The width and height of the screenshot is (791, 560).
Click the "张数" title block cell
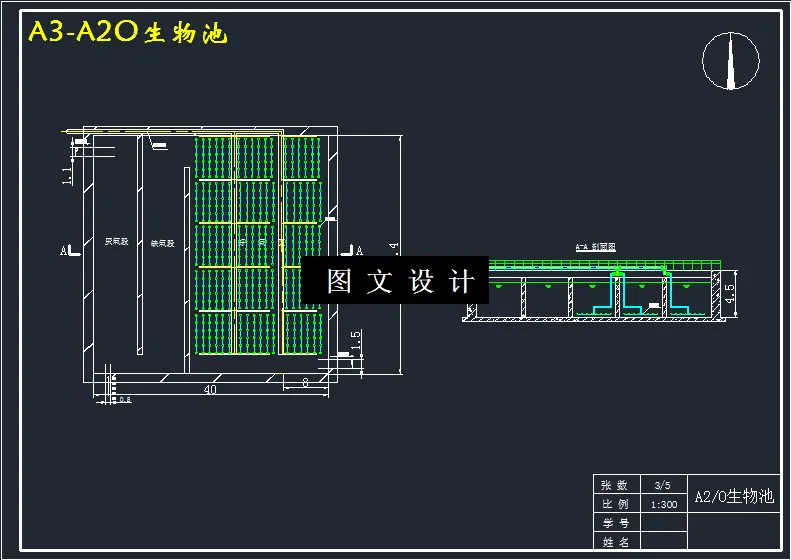click(616, 484)
